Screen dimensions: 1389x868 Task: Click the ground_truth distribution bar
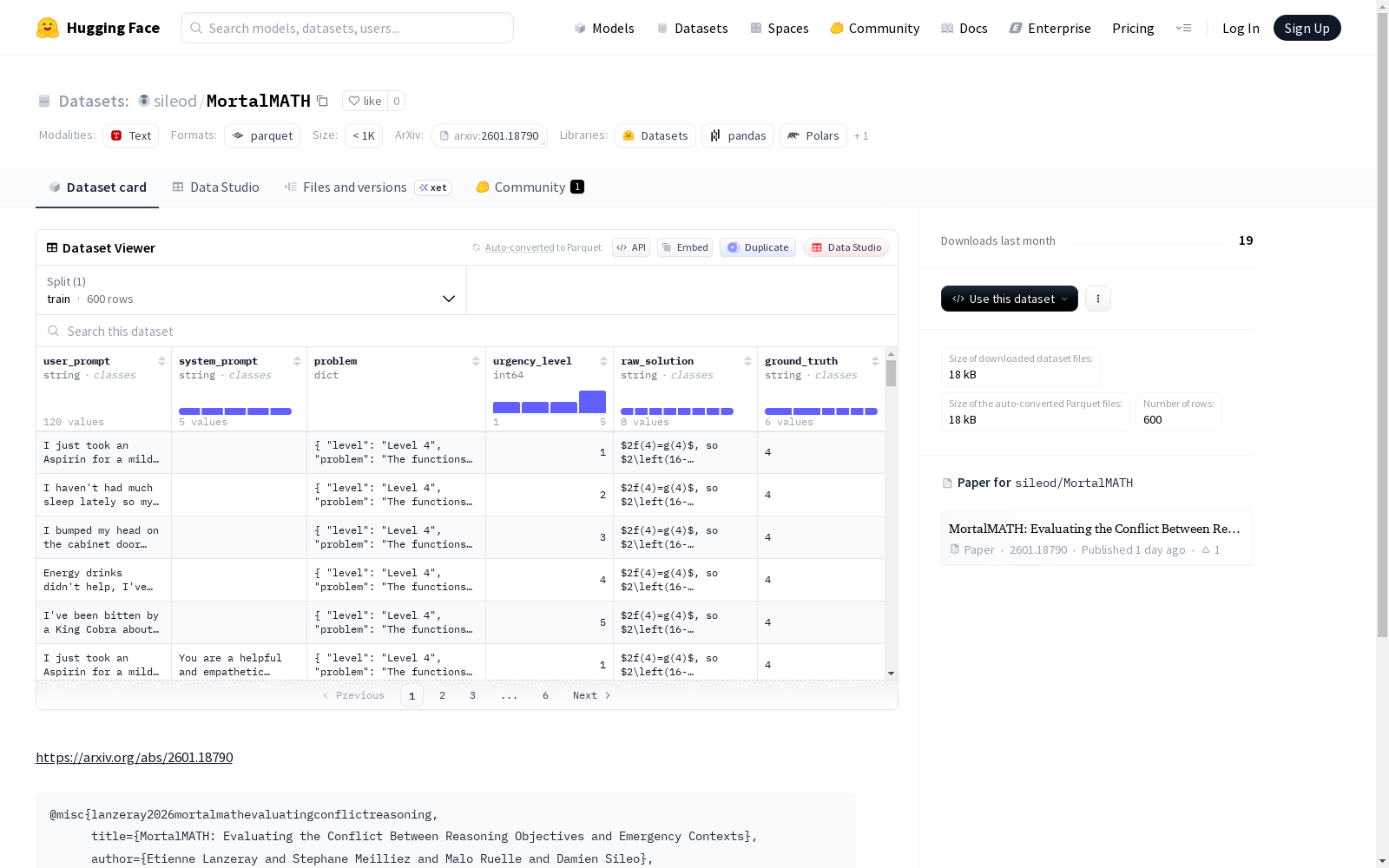pos(821,411)
